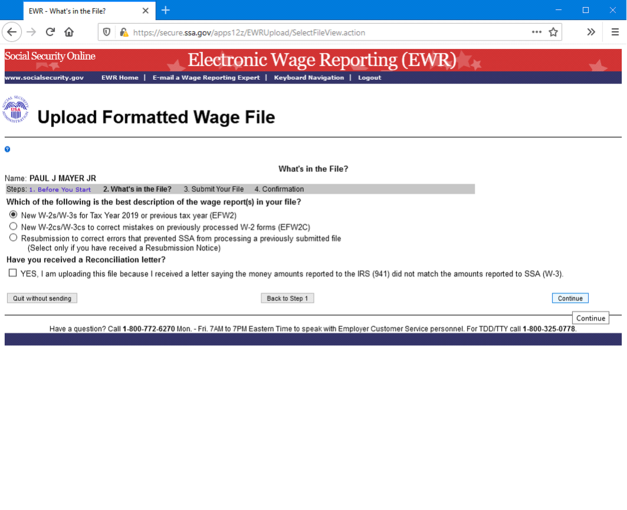Bookmark this page with the star icon

point(553,32)
